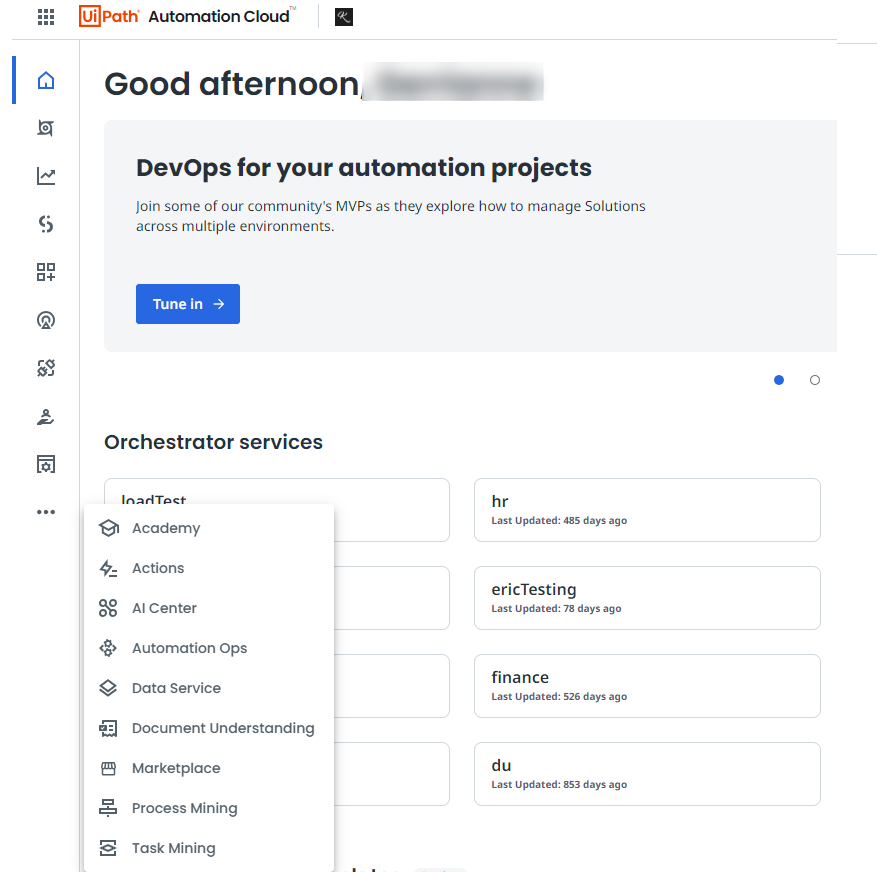Open the hr Orchestrator service card
Viewport: 877px width, 872px height.
tap(647, 510)
